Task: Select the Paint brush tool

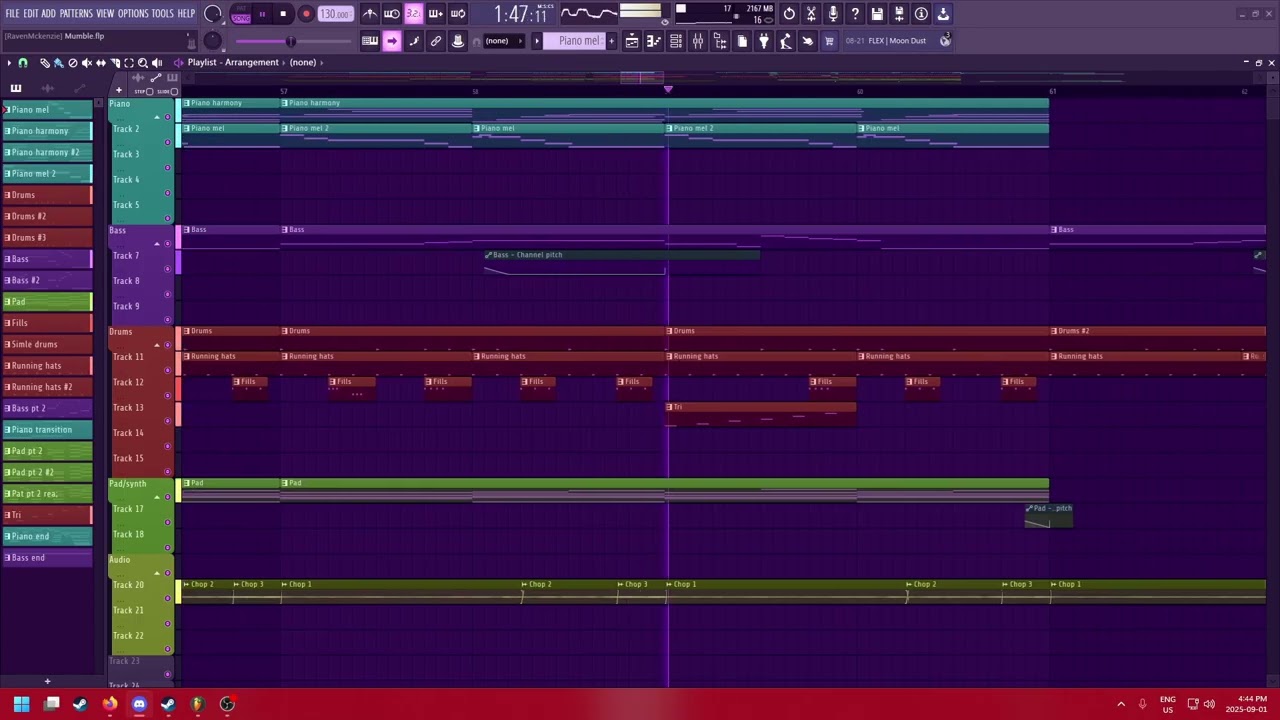Action: [x=58, y=62]
